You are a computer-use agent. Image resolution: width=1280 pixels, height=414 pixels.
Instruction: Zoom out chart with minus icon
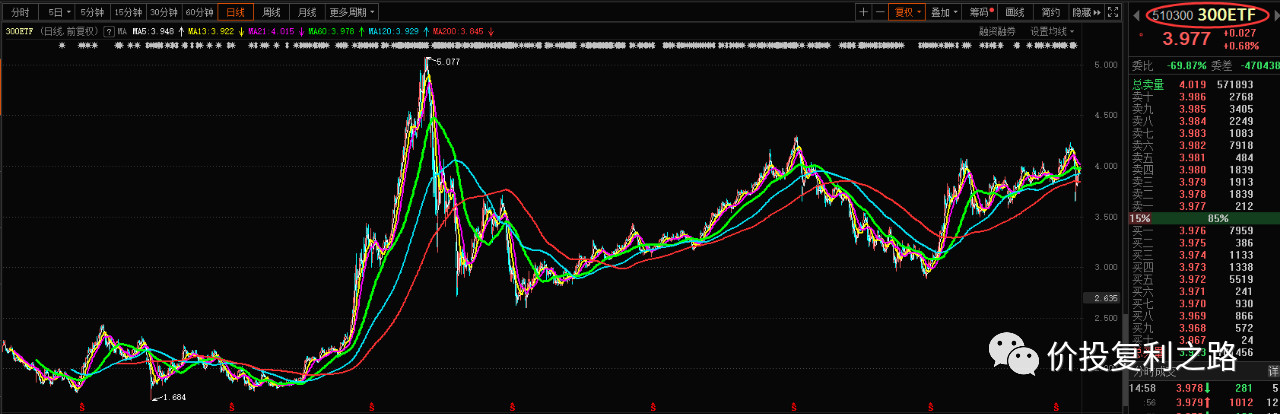(880, 12)
